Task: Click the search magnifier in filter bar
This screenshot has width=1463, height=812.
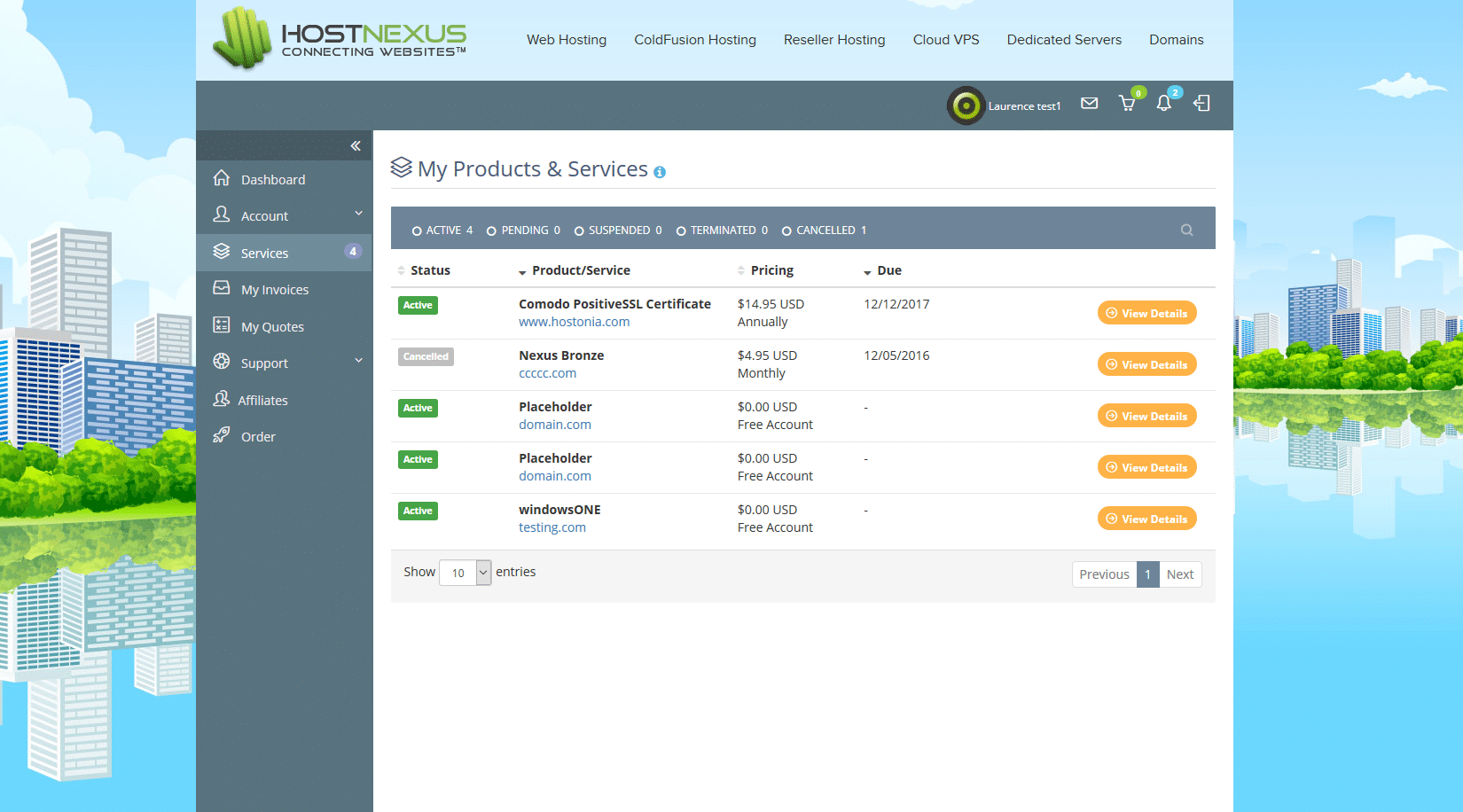Action: point(1186,230)
